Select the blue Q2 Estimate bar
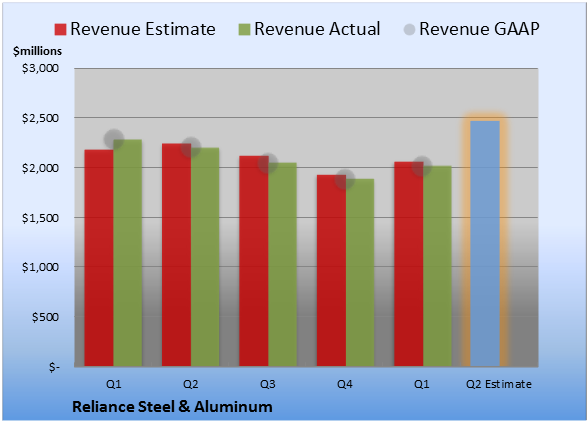Screen dimensions: 588x422 pyautogui.click(x=485, y=243)
